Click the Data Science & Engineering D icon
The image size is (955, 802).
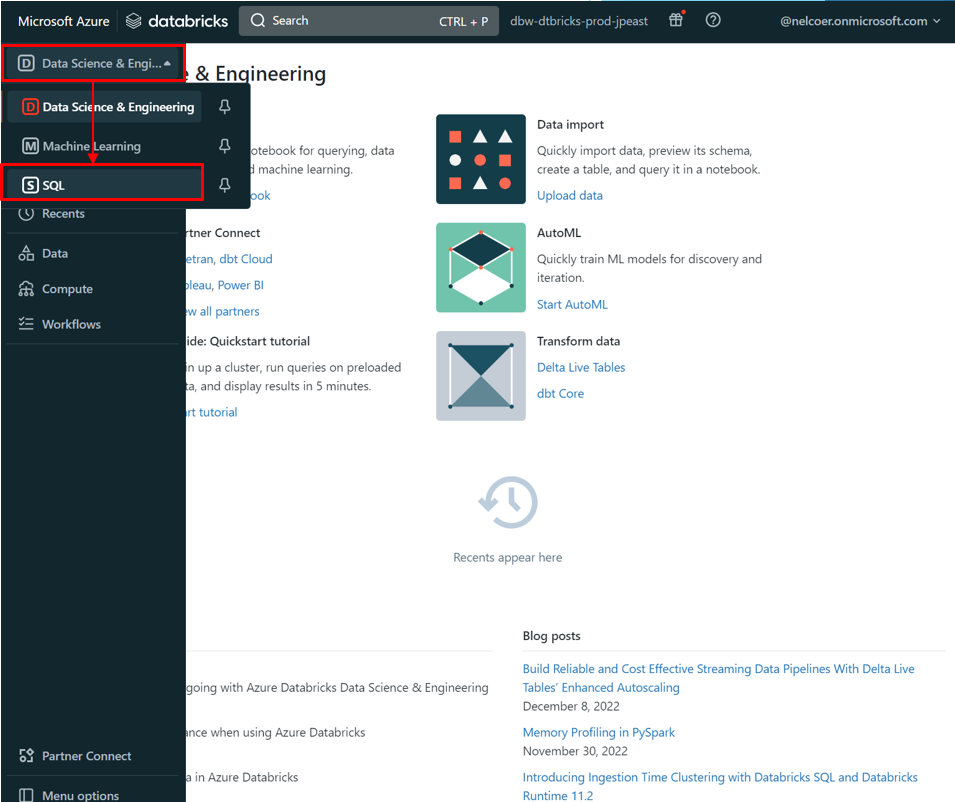pyautogui.click(x=30, y=107)
